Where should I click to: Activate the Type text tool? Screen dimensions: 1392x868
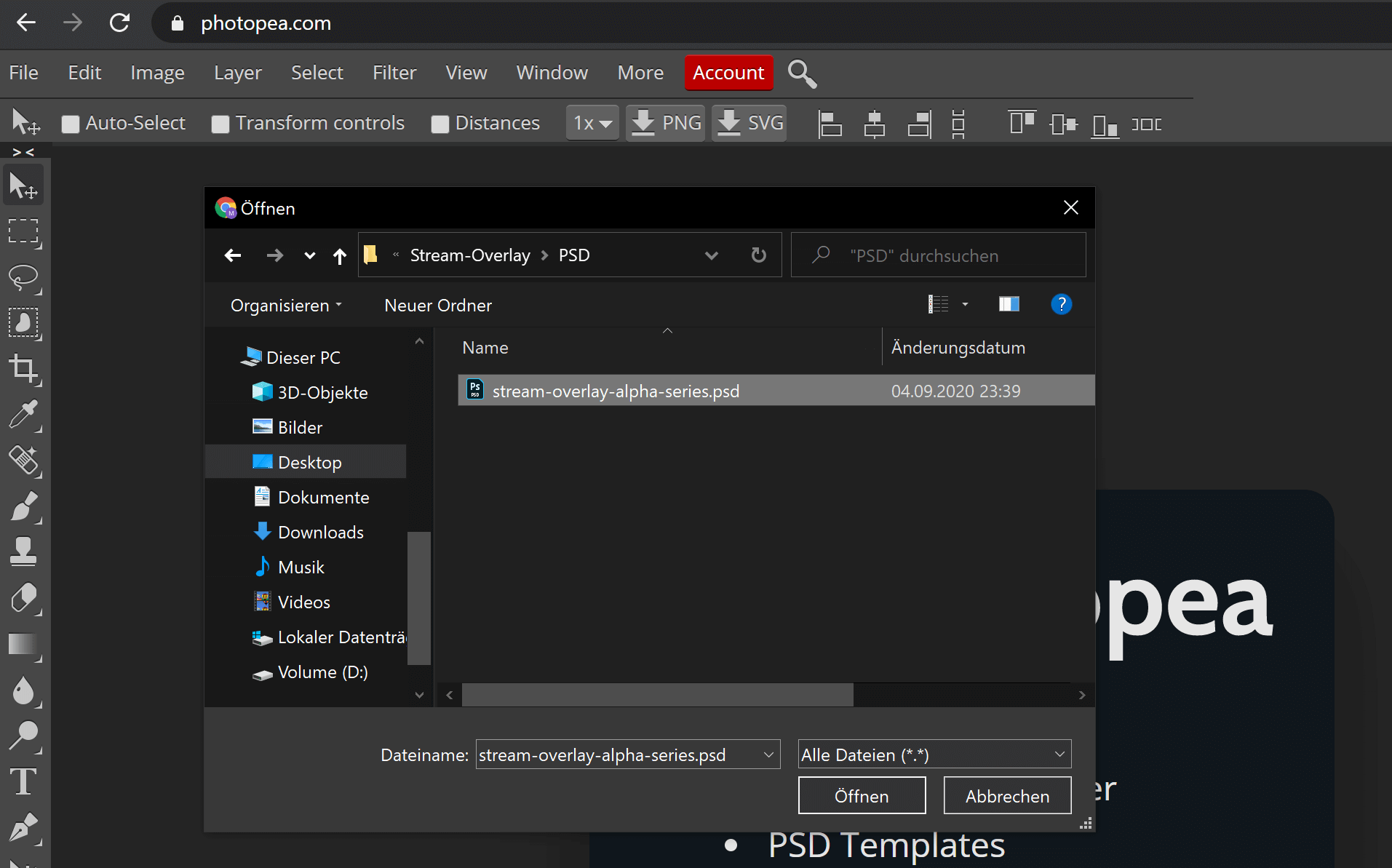pyautogui.click(x=23, y=782)
